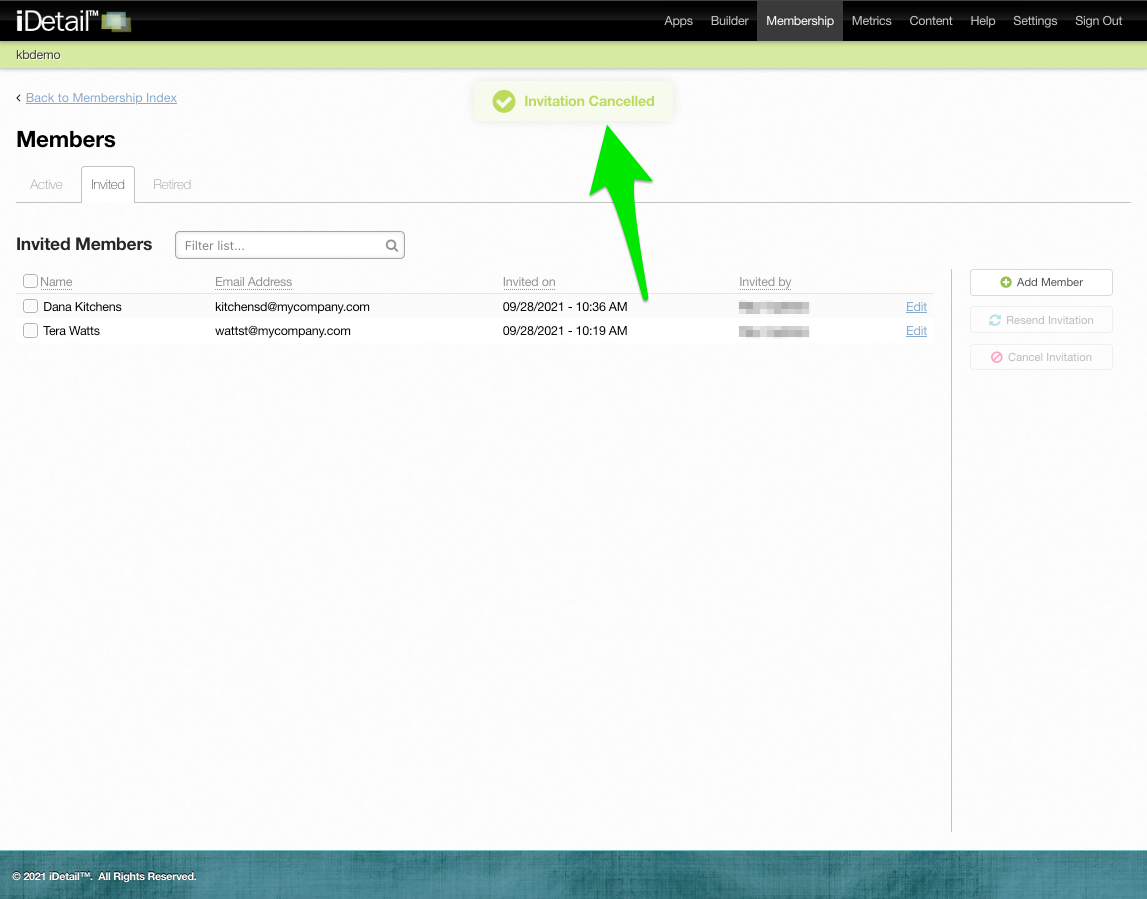
Task: Sort by the Email Address column header
Action: [253, 282]
